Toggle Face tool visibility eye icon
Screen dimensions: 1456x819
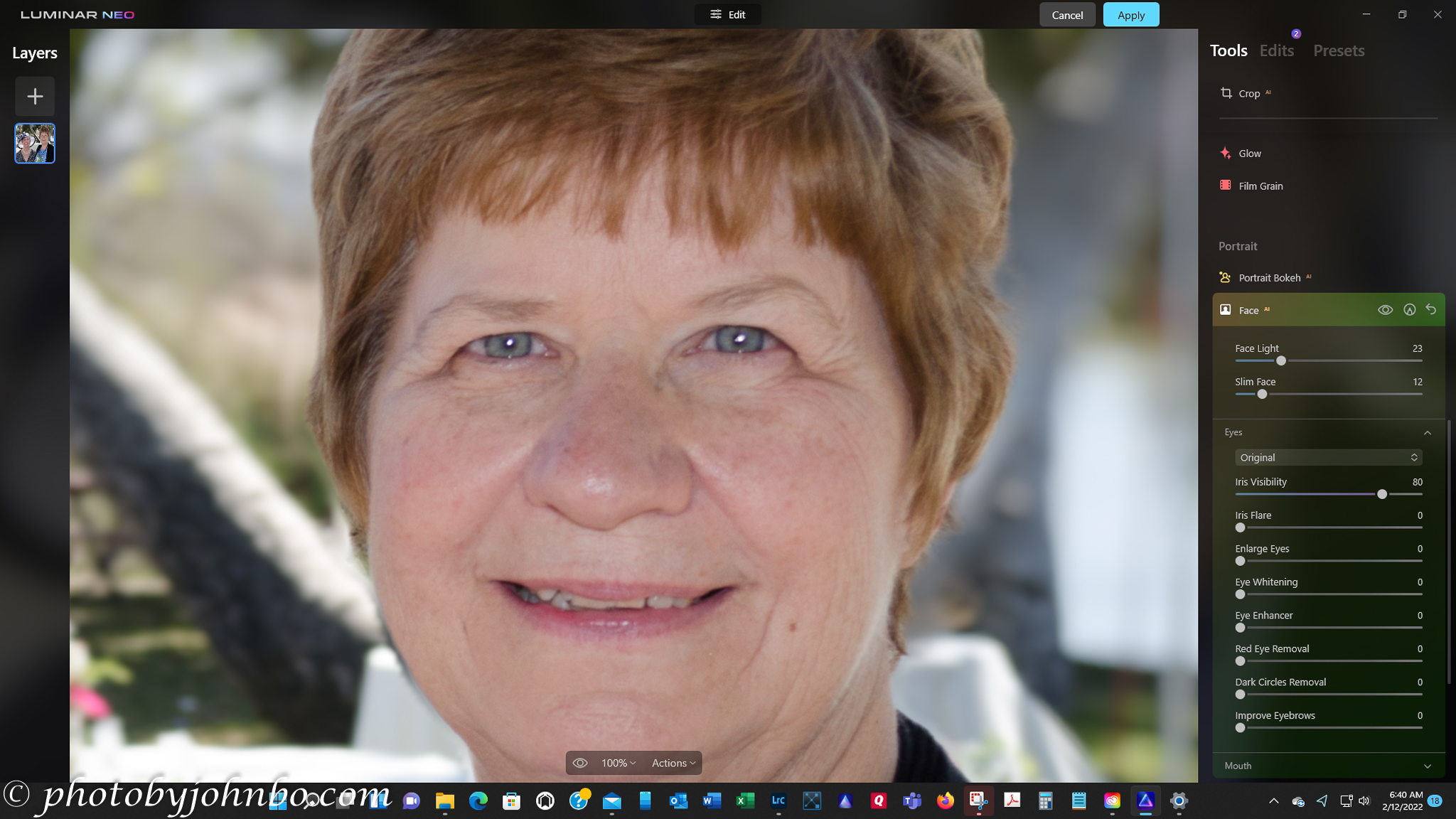[1385, 310]
